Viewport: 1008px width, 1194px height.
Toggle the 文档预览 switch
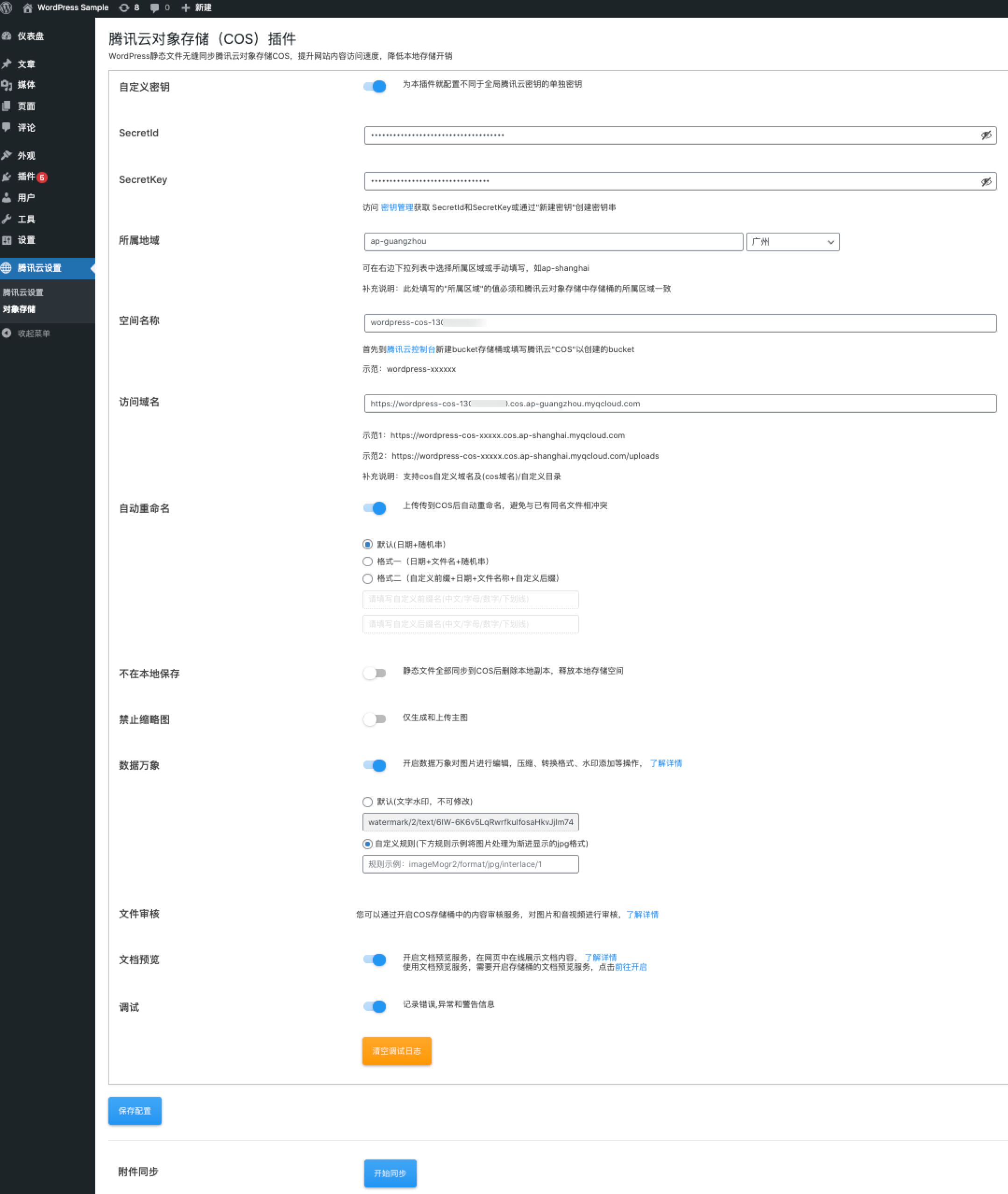(x=375, y=959)
